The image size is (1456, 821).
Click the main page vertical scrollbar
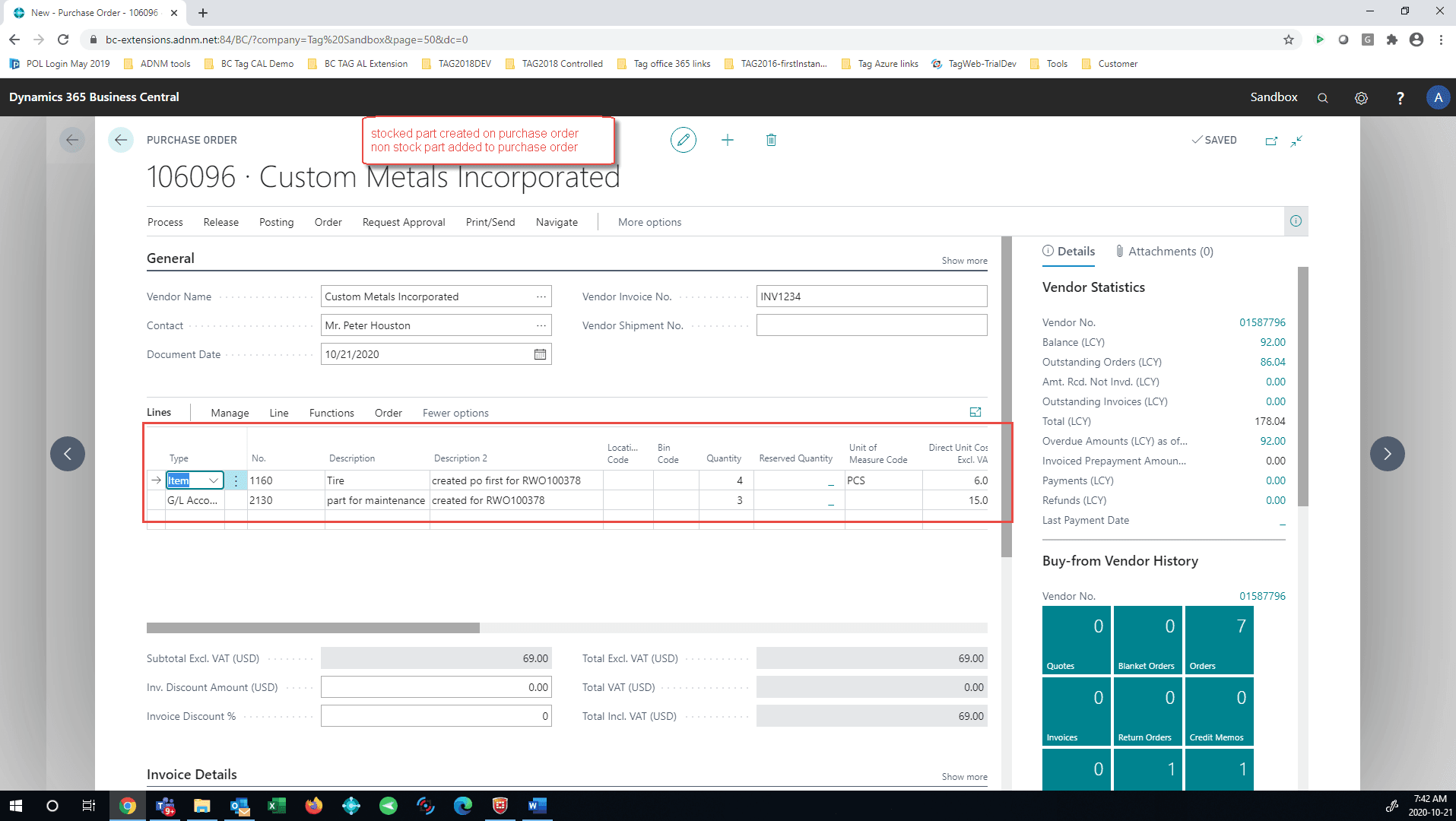tap(1007, 397)
